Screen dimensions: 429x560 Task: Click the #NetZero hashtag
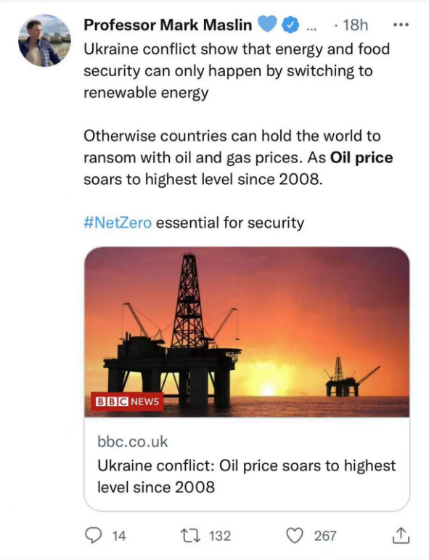tap(118, 223)
